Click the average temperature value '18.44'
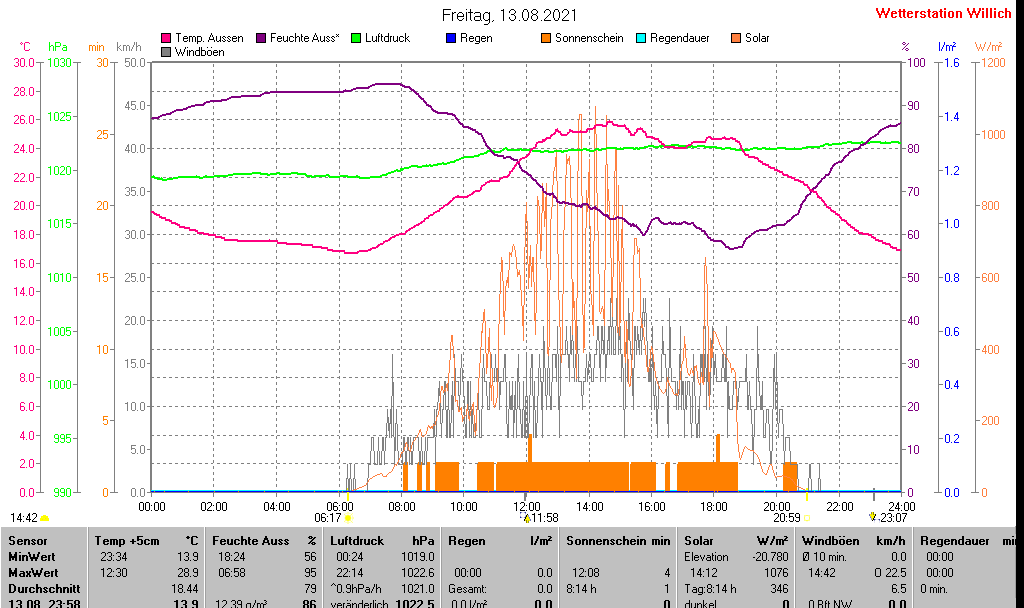 (x=184, y=588)
